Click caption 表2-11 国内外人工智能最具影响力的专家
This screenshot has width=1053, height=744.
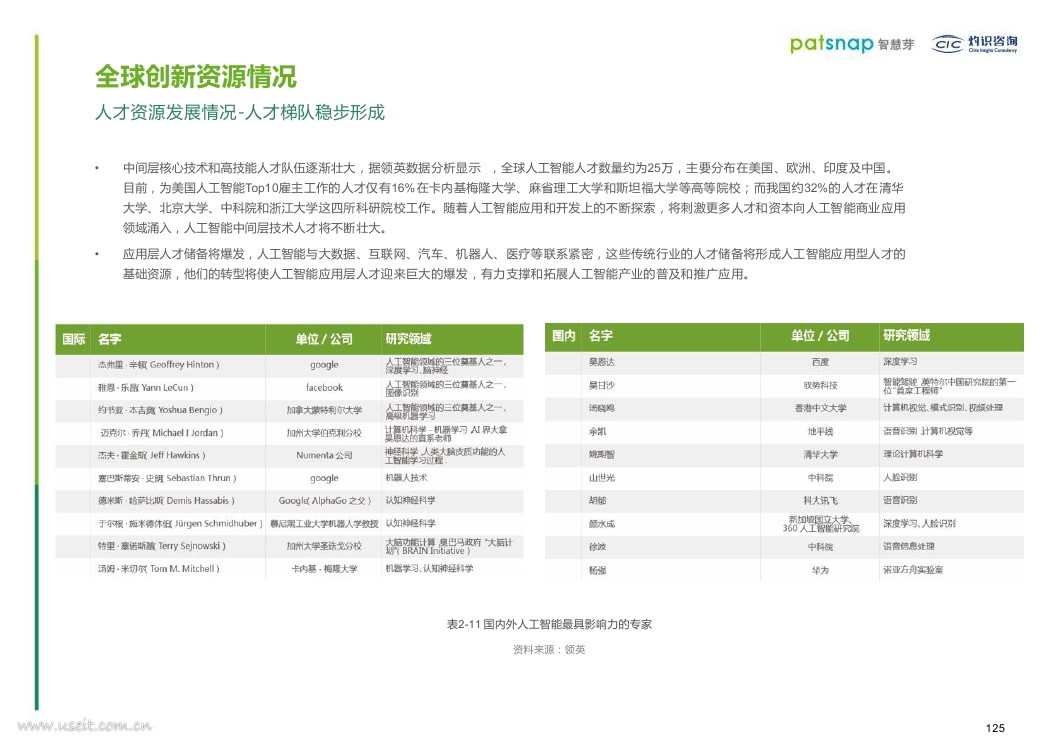pos(549,624)
